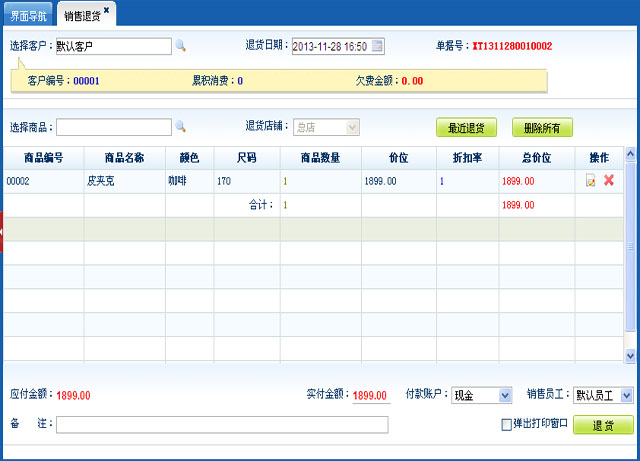Switch to the 界面导航 tab

[x=28, y=15]
